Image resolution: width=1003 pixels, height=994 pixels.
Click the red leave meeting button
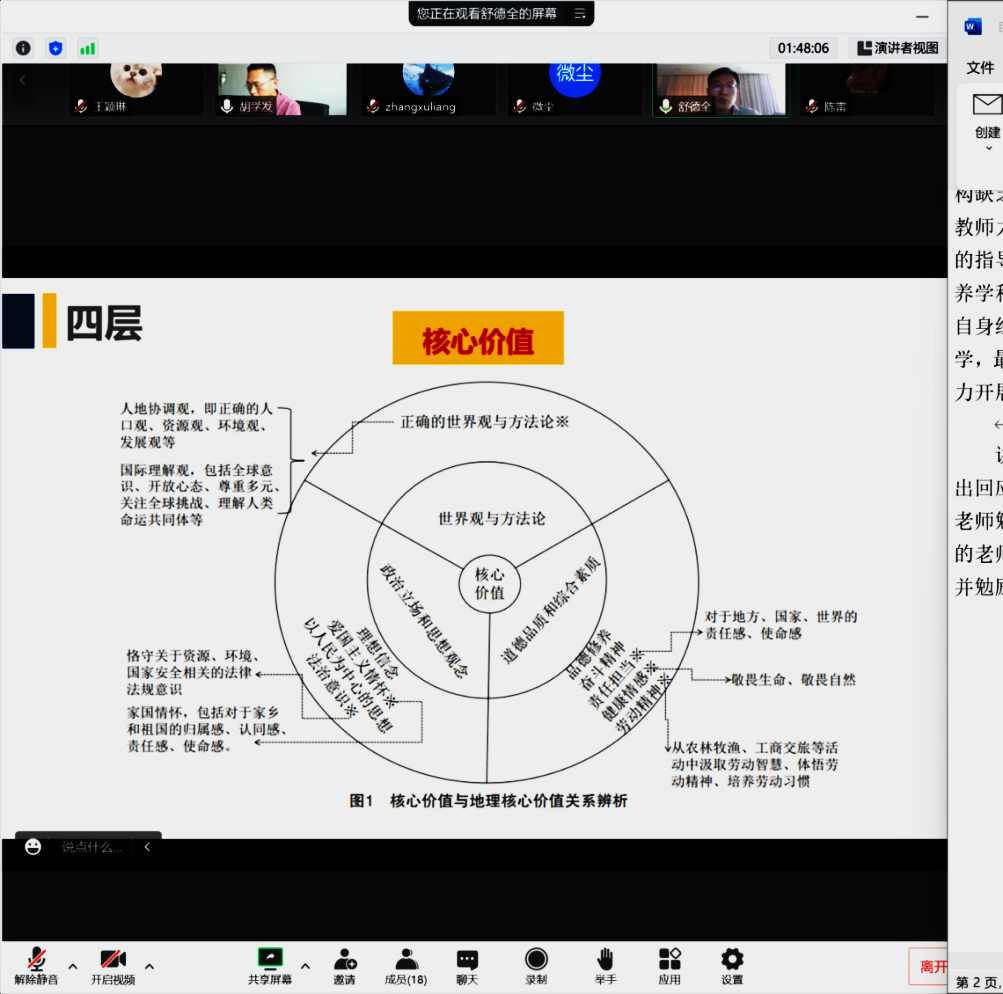point(929,967)
